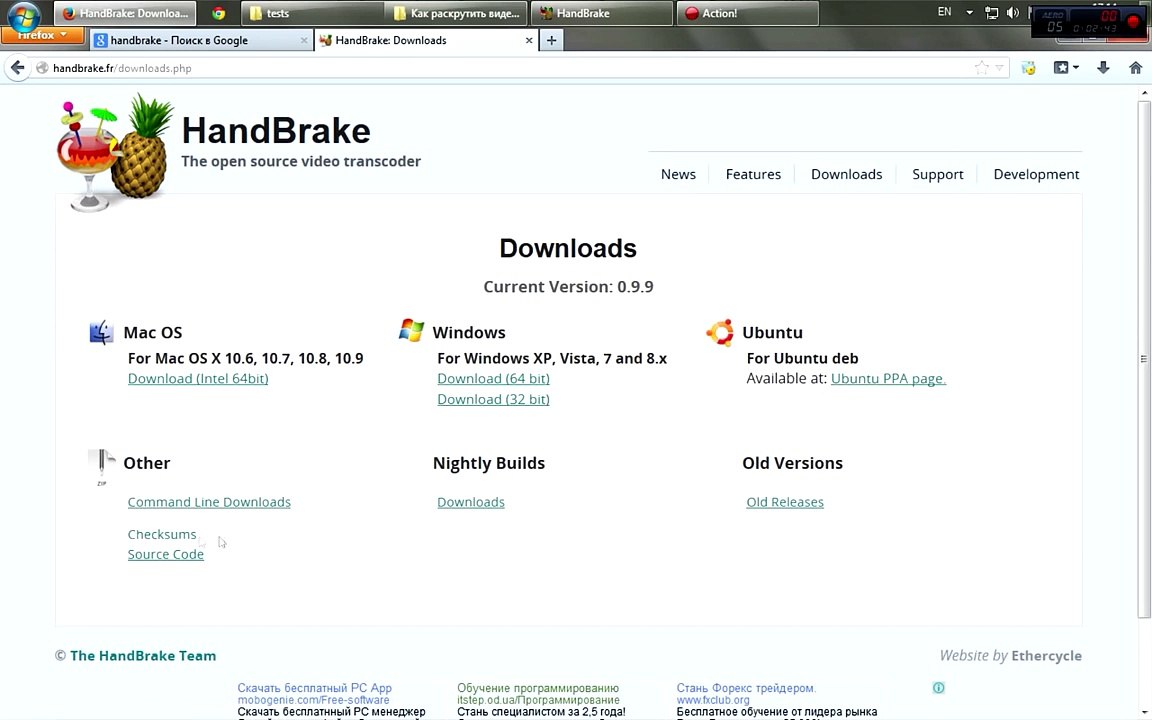1152x720 pixels.
Task: Open the 'Обучение программированию' ad link
Action: 538,688
